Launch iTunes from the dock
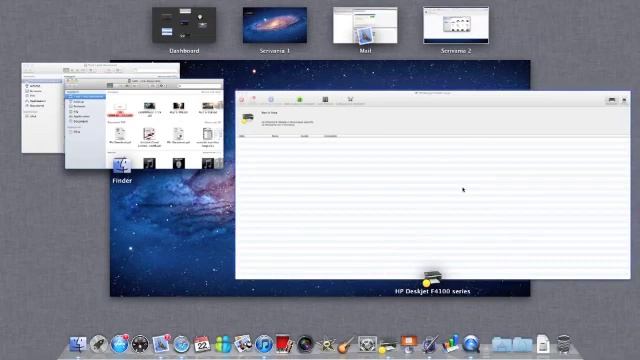640x360 pixels. (264, 344)
